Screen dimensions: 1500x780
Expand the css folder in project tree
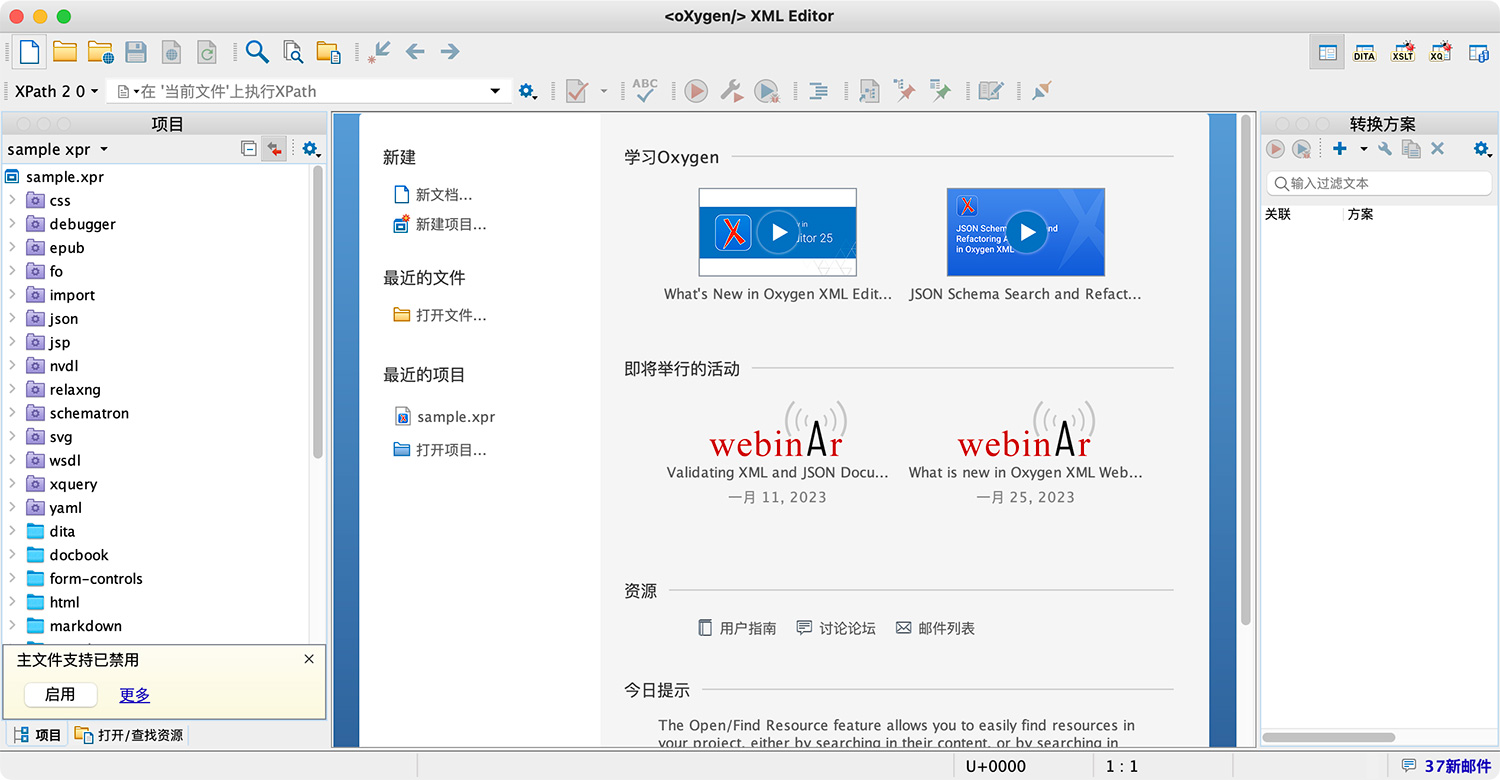[x=12, y=200]
